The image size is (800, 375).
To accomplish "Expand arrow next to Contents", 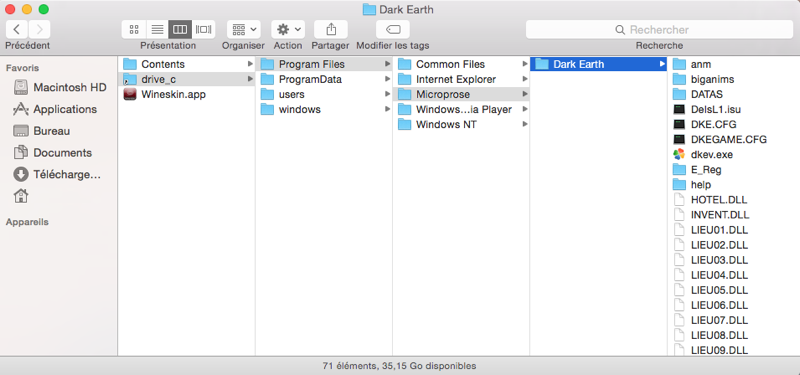I will [x=250, y=64].
